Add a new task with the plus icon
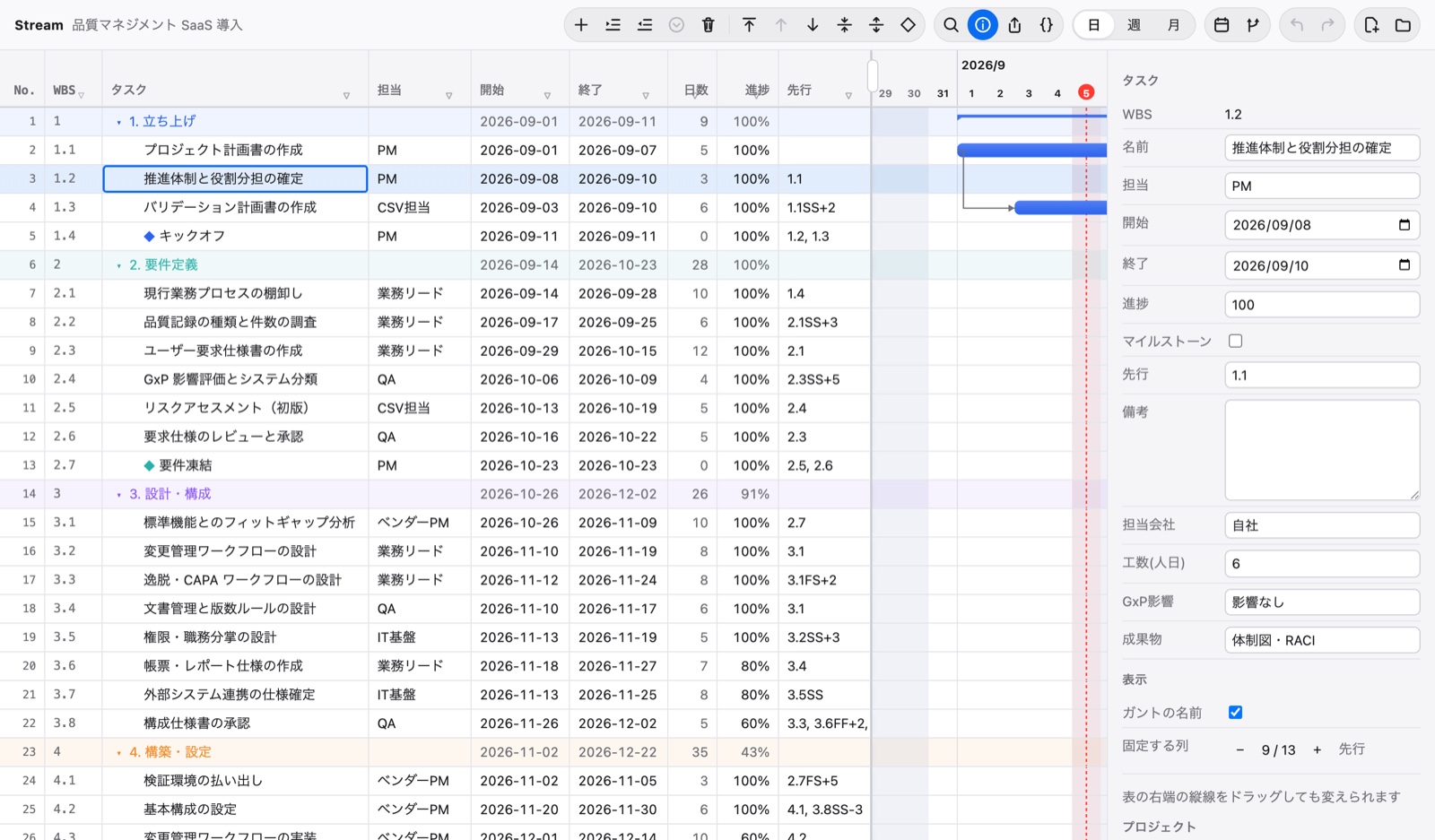 pos(581,25)
